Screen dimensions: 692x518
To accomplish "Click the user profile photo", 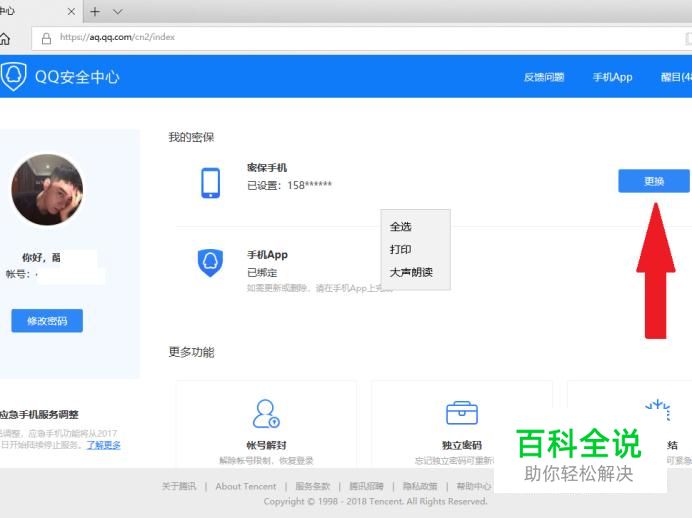I will click(47, 189).
